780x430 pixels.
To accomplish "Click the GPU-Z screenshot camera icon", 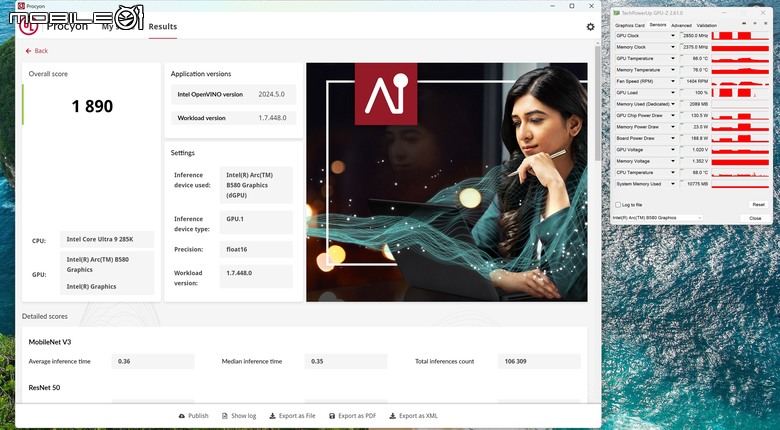I will click(745, 24).
